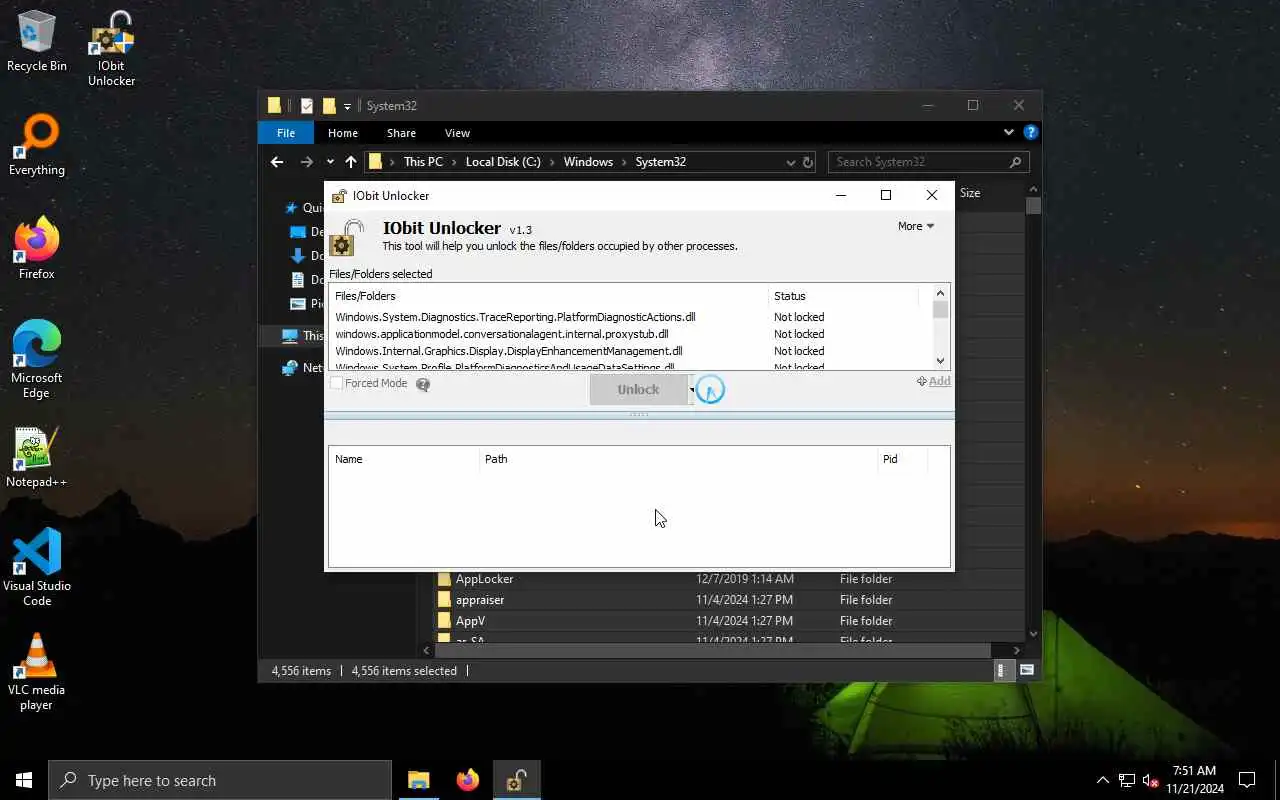Click the Pid column header

(903, 459)
